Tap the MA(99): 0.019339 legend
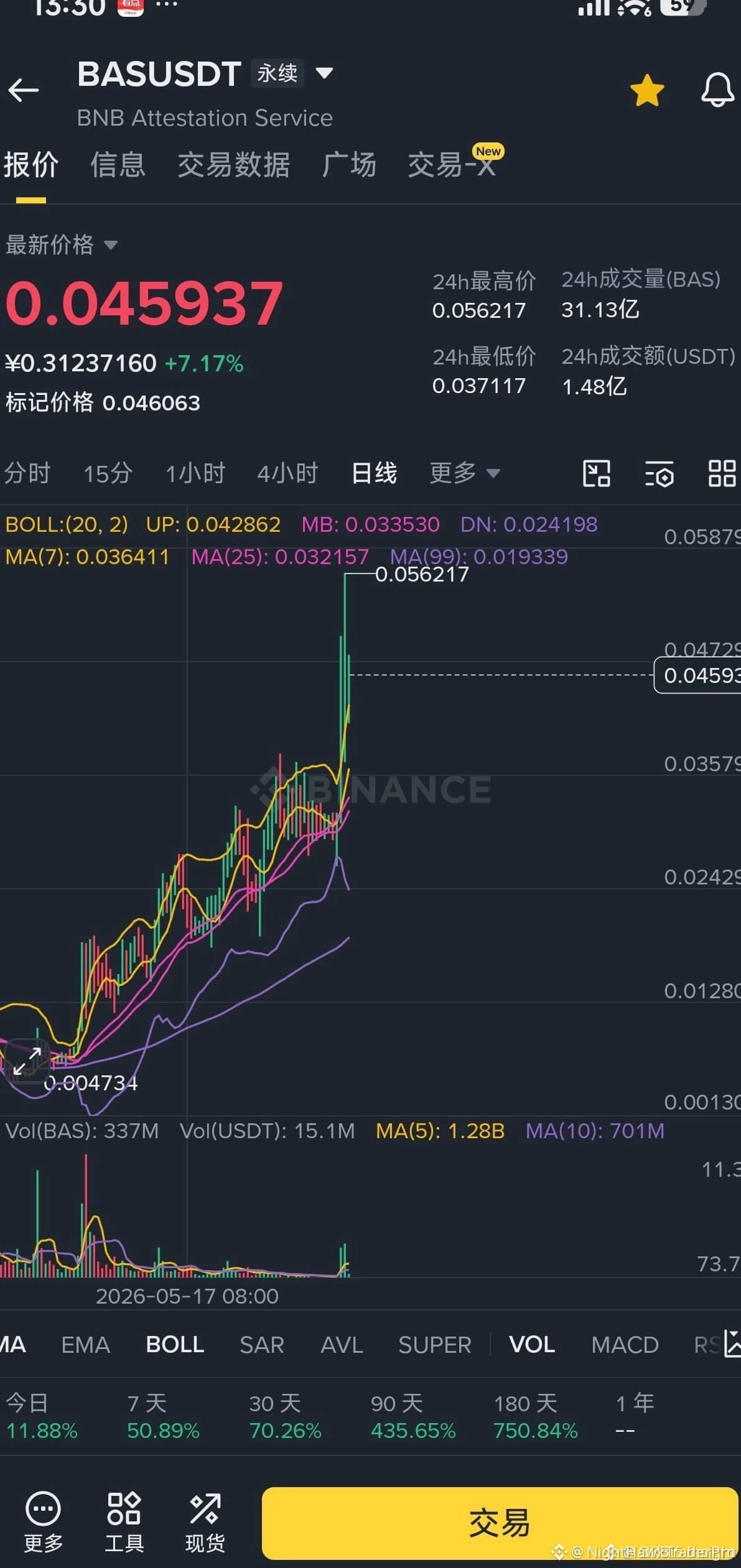 click(x=479, y=556)
